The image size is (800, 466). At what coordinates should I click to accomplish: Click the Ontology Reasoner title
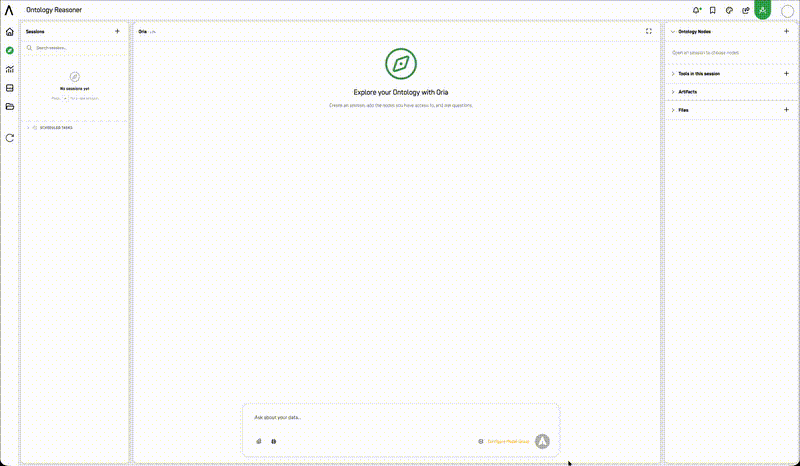54,10
